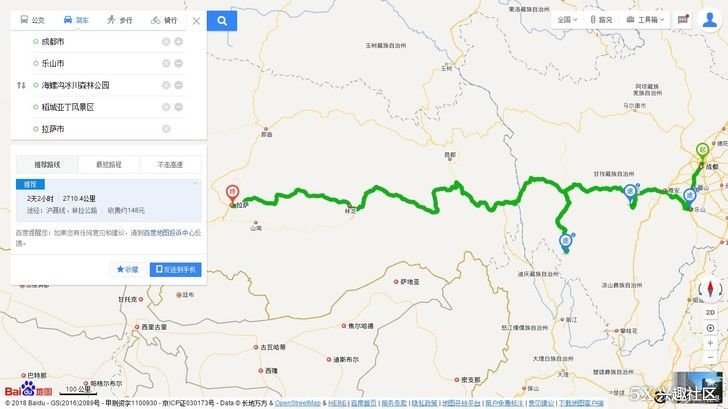Click the 拉萨市 destination input field
Viewport: 728px width, 409px height.
[x=98, y=129]
